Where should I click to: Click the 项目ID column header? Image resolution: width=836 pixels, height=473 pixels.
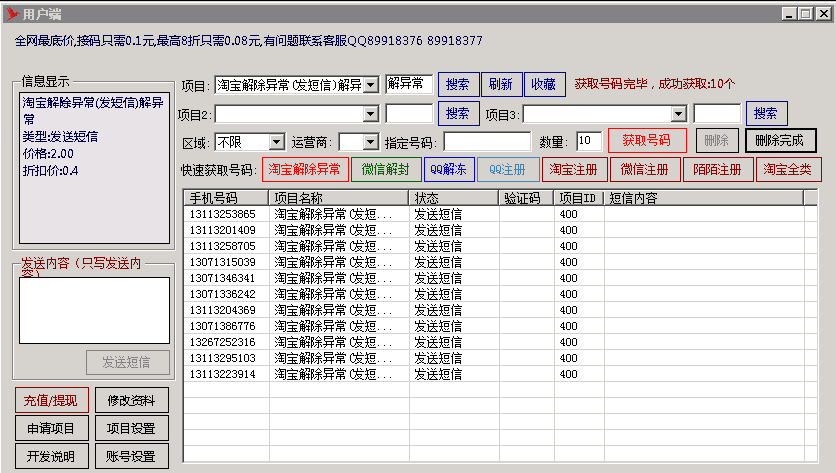(x=578, y=198)
